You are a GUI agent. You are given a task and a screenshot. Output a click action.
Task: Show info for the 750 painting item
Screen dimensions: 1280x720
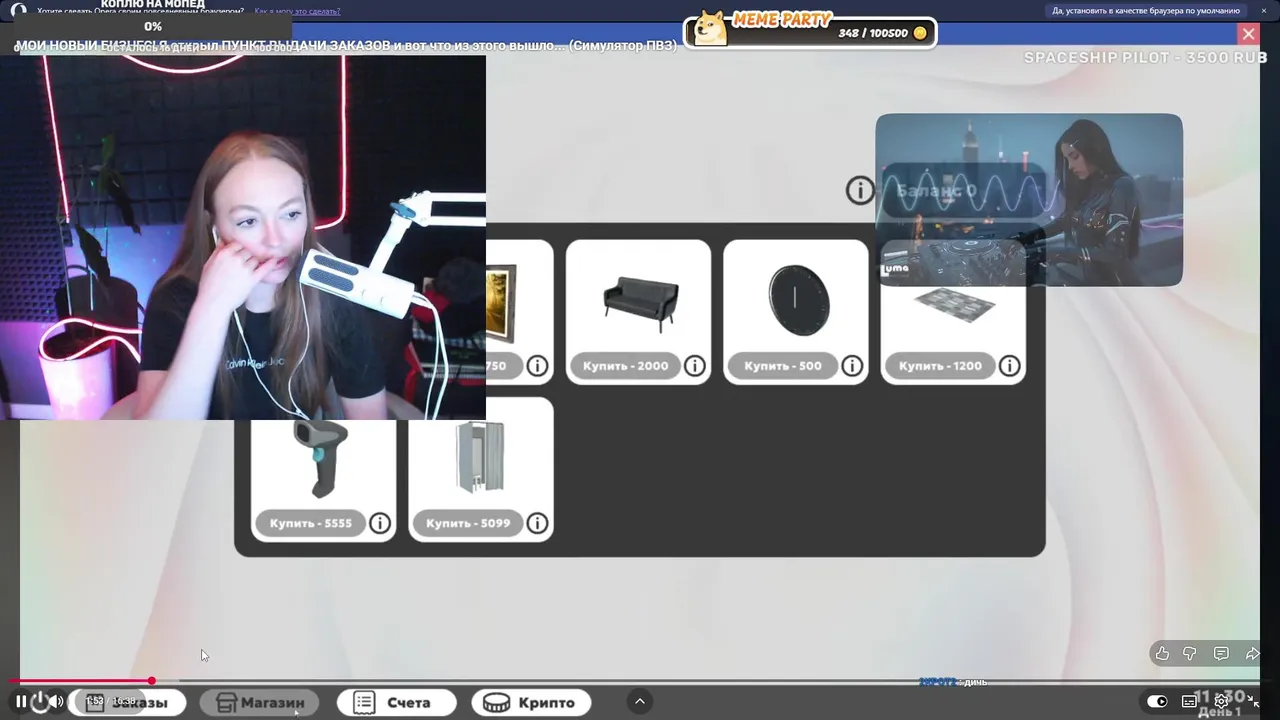pos(537,366)
